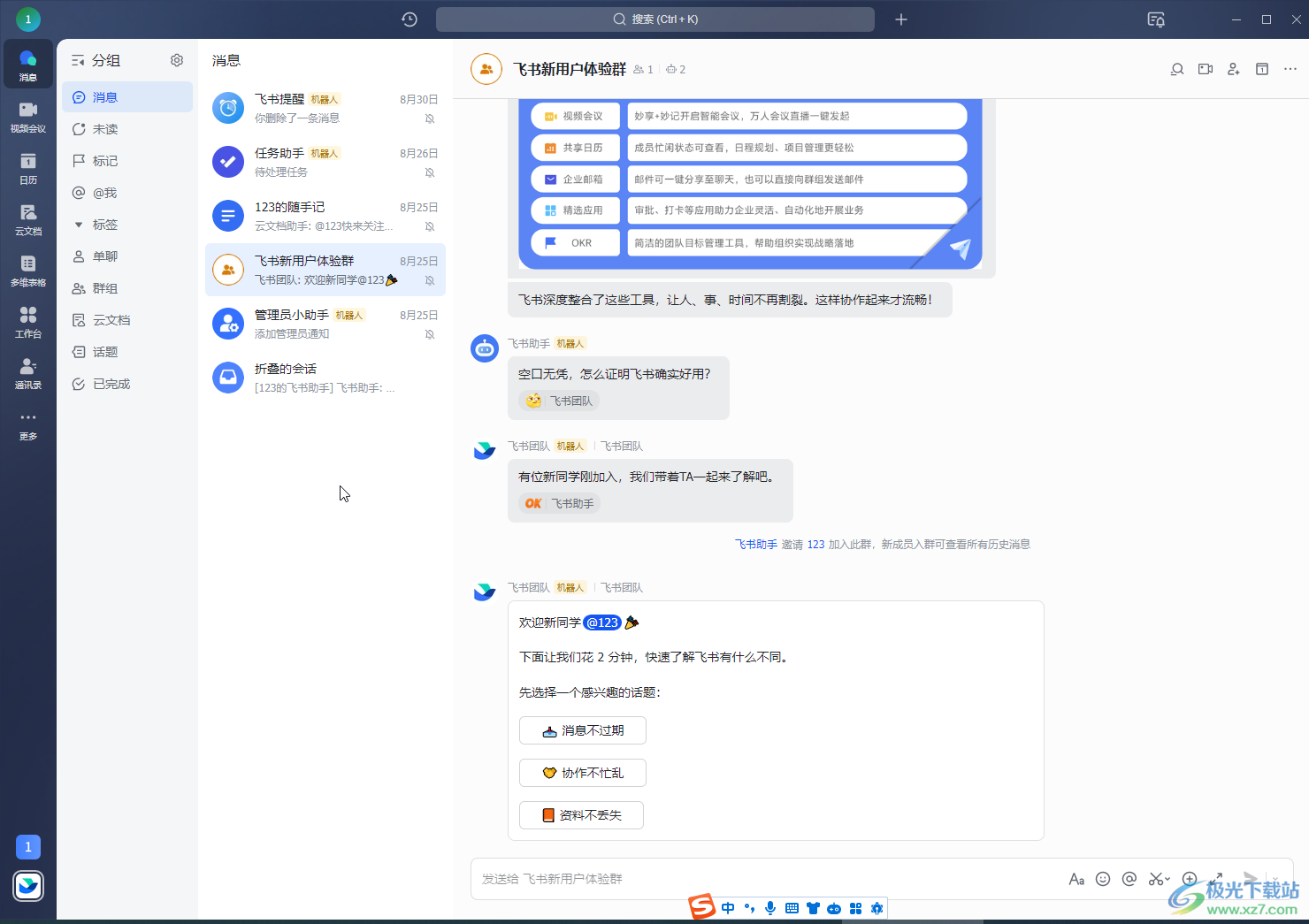Select the 标记 filter
This screenshot has width=1309, height=924.
click(x=127, y=161)
